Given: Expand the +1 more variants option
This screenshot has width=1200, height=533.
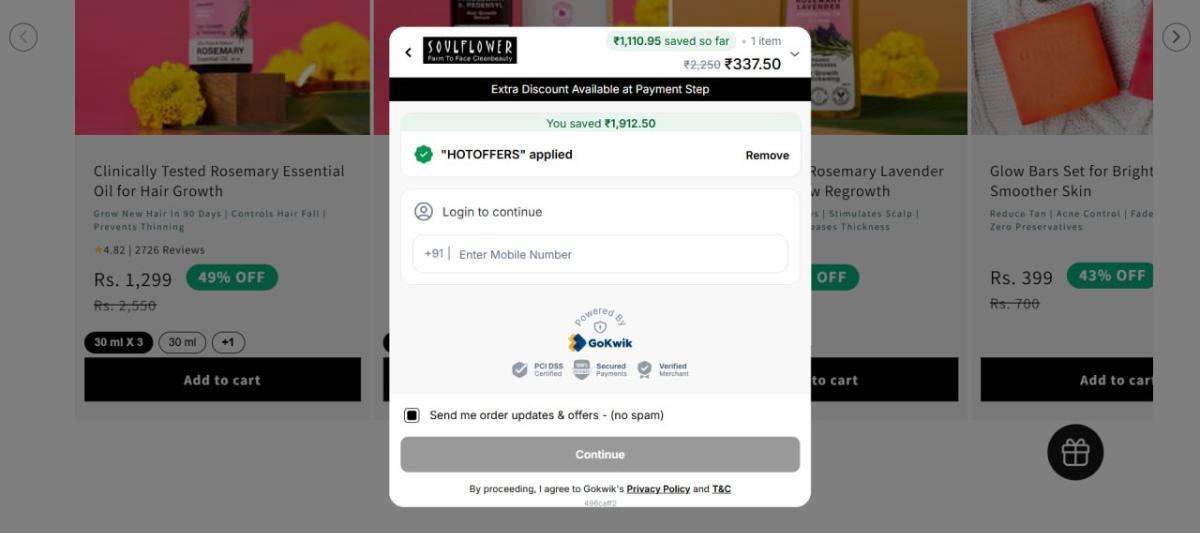Looking at the screenshot, I should [x=228, y=342].
